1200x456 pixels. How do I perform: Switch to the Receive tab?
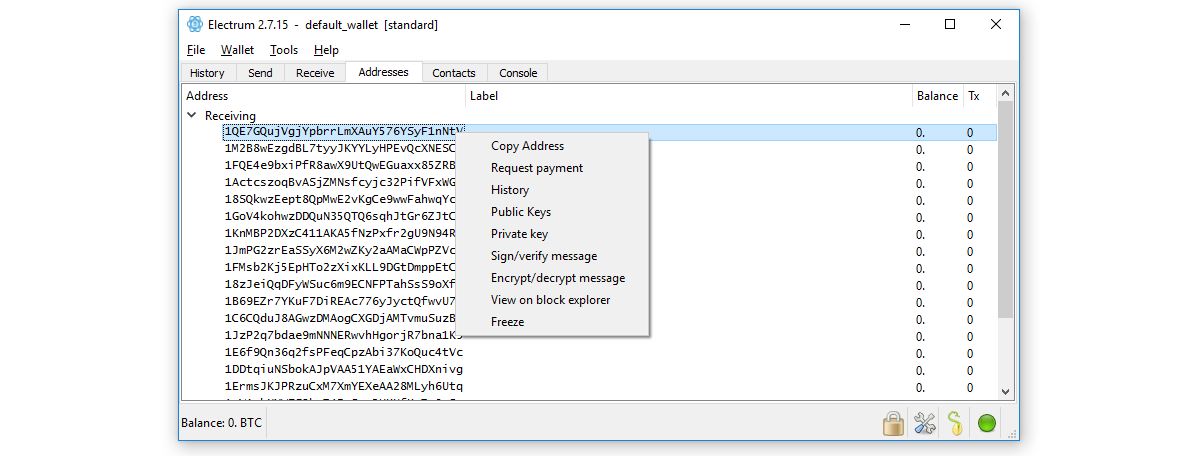[315, 73]
